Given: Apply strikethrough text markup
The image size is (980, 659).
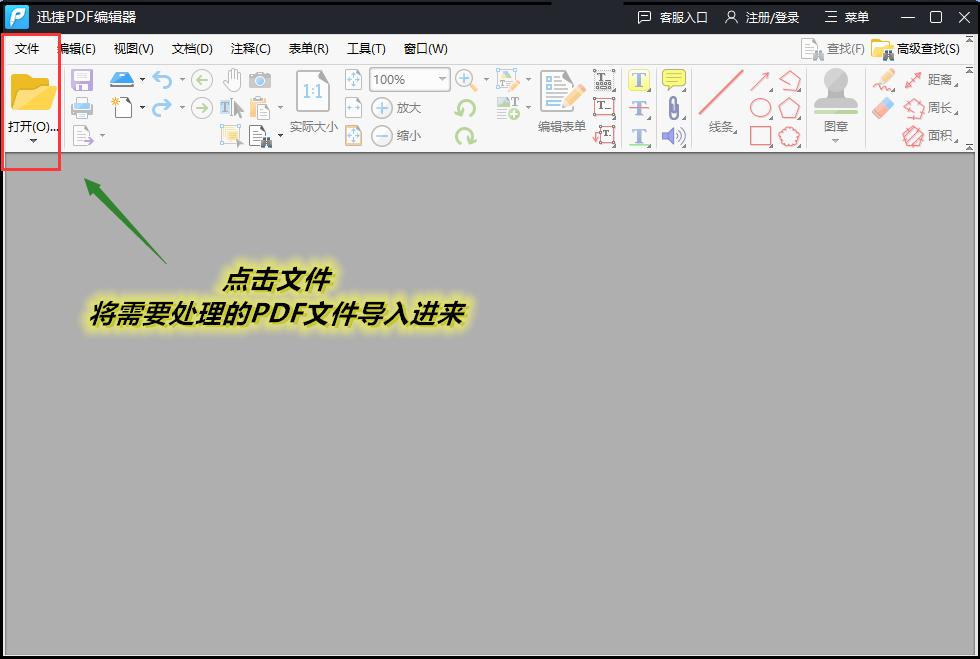Looking at the screenshot, I should (x=638, y=108).
